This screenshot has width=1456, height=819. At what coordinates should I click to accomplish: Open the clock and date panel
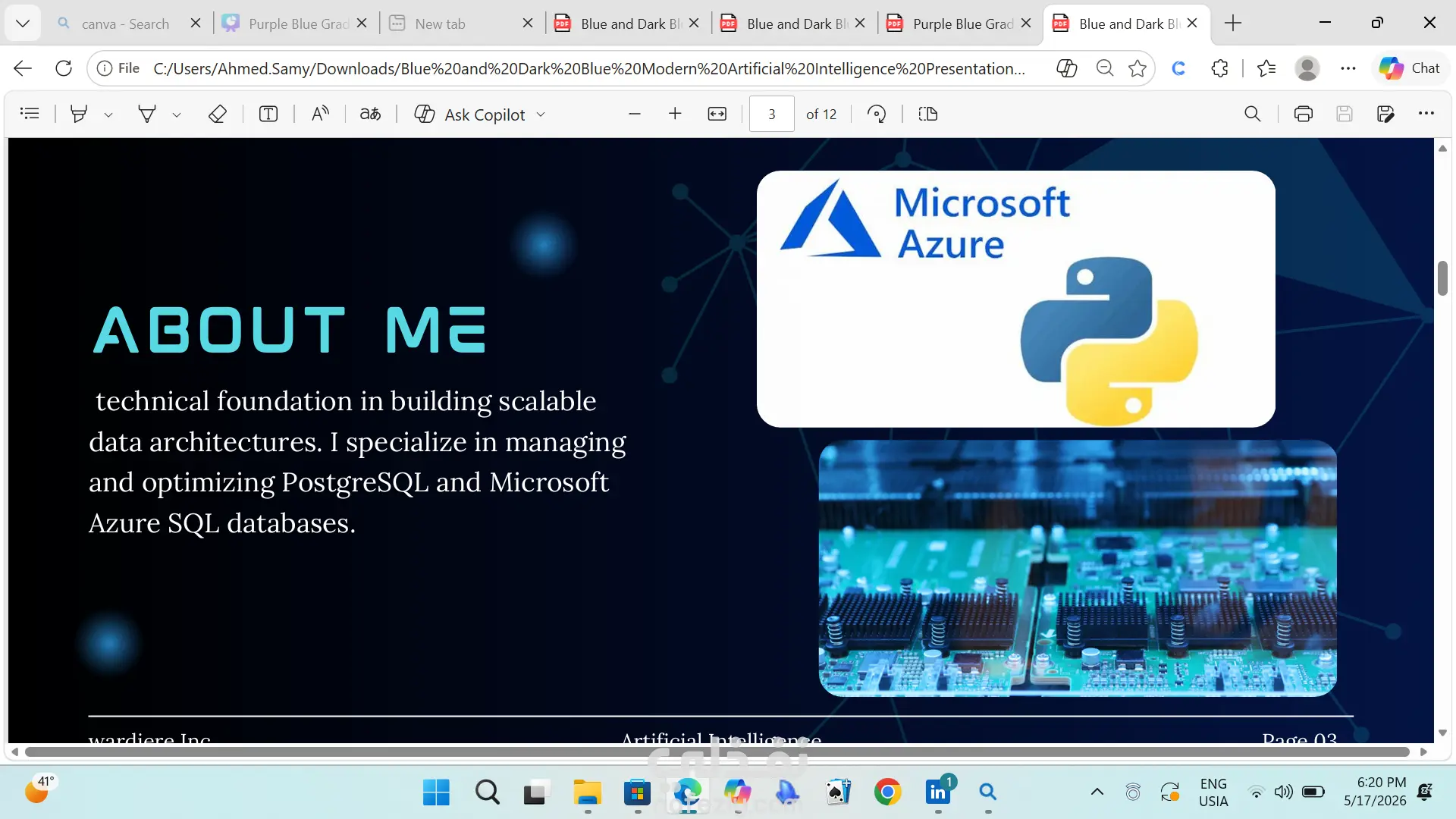click(1375, 792)
